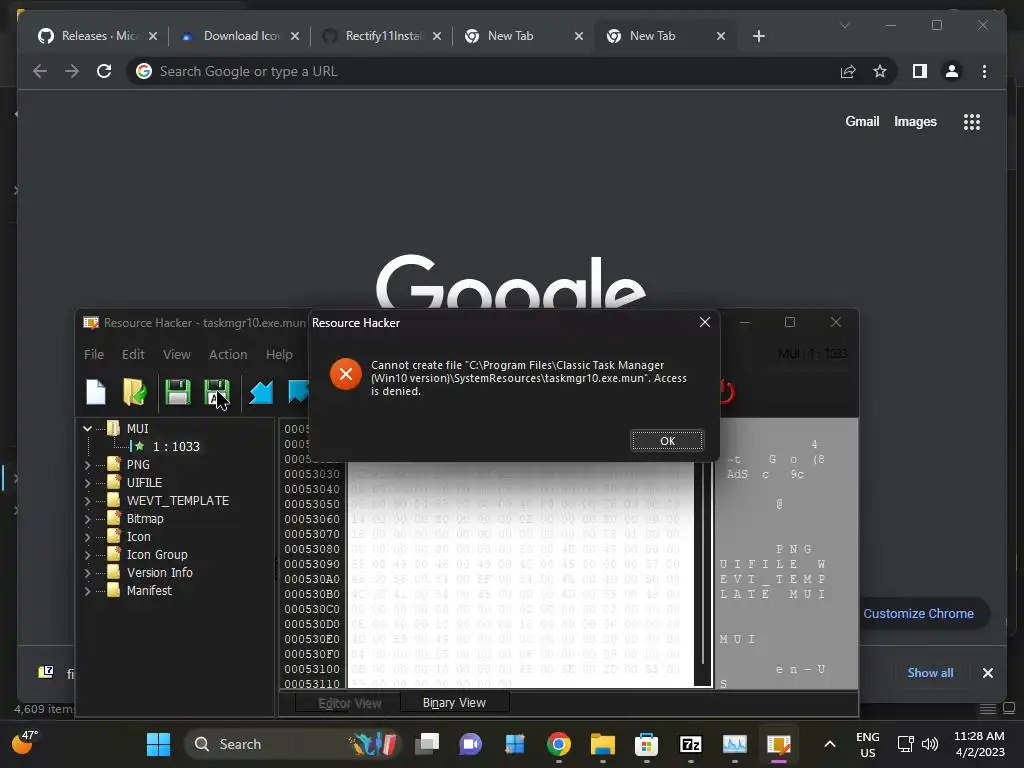
Task: Switch to the Editor View tab
Action: (349, 703)
